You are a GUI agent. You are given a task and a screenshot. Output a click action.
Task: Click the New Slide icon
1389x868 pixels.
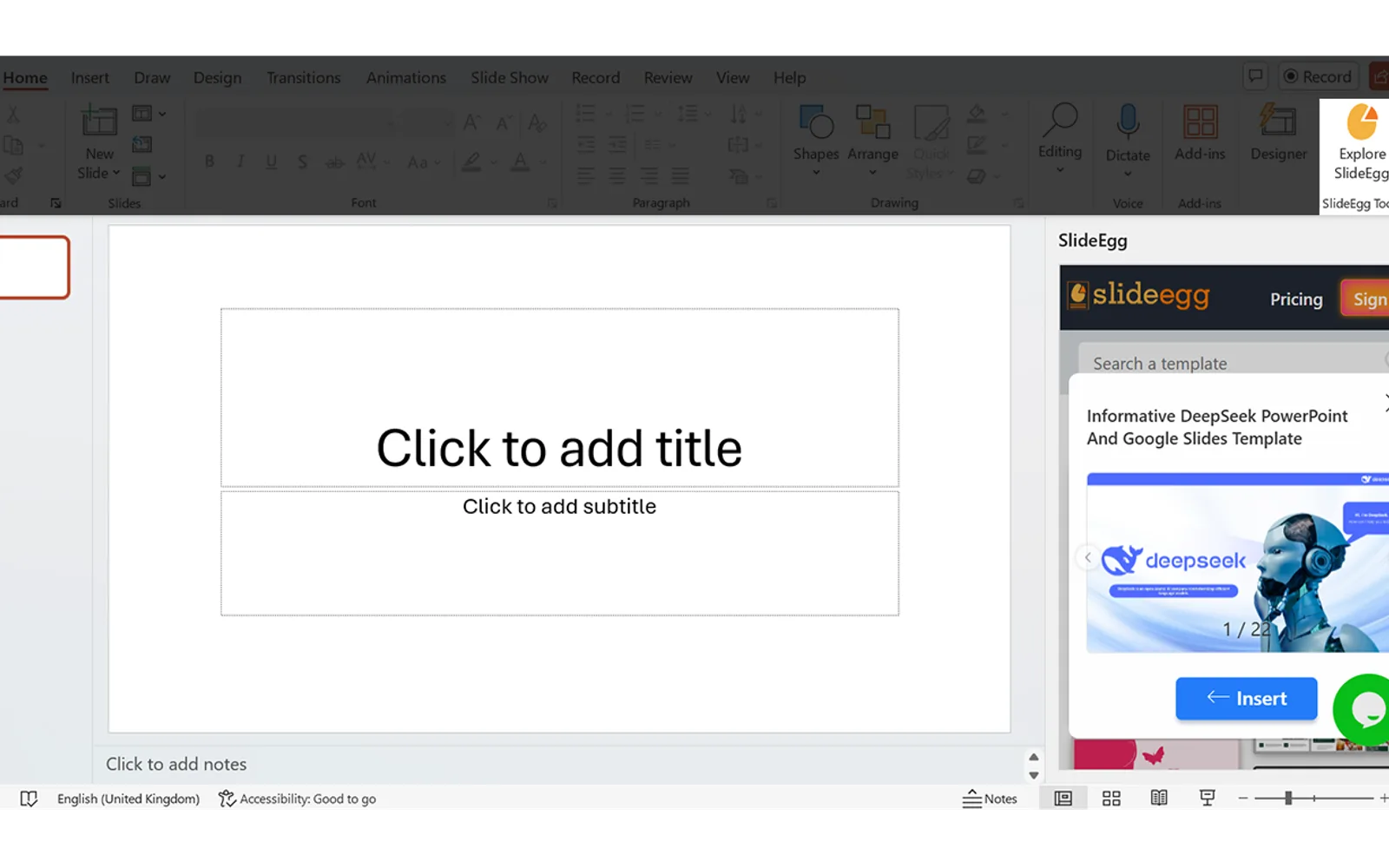[x=99, y=121]
